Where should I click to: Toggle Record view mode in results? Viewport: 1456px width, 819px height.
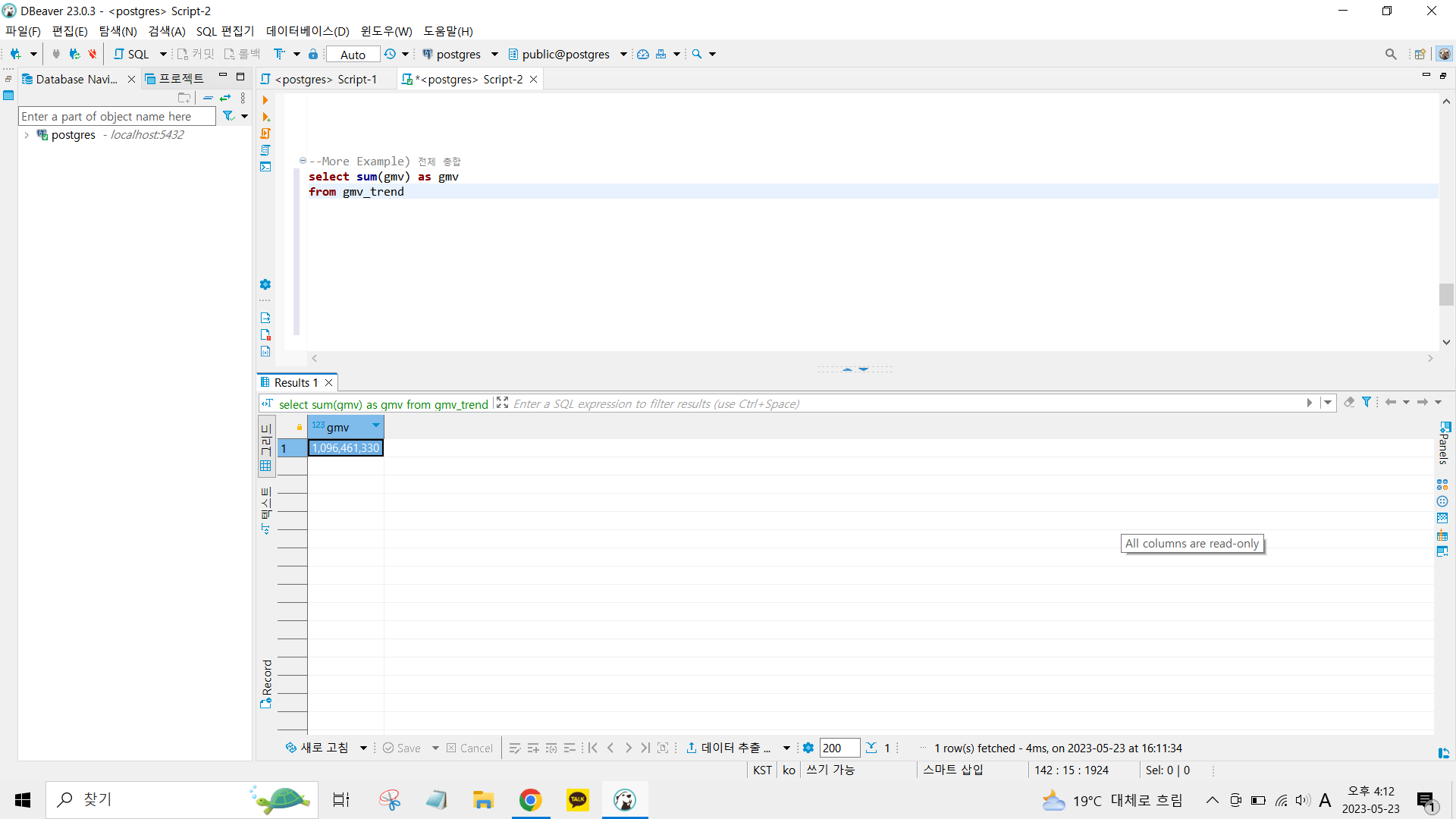[x=266, y=683]
